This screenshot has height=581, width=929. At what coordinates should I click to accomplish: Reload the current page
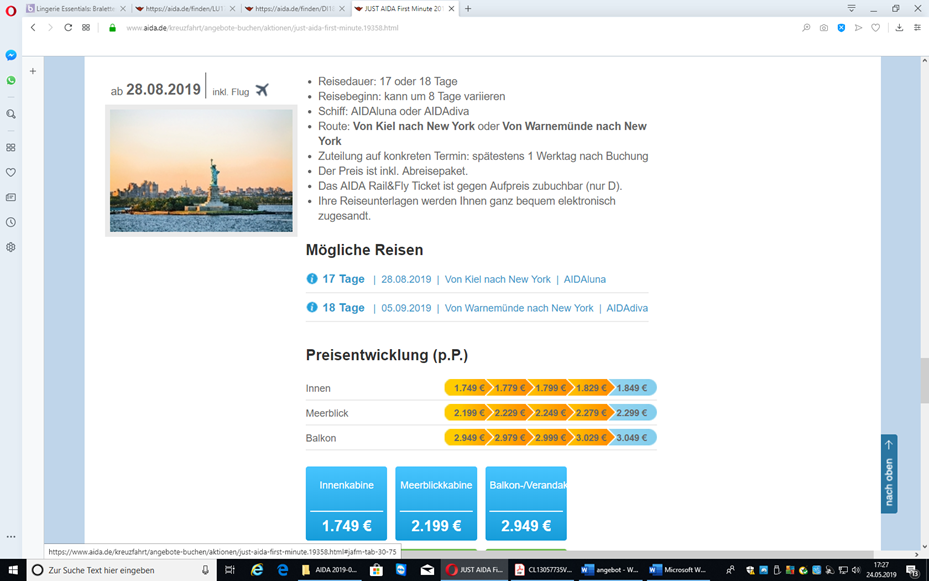click(x=68, y=28)
